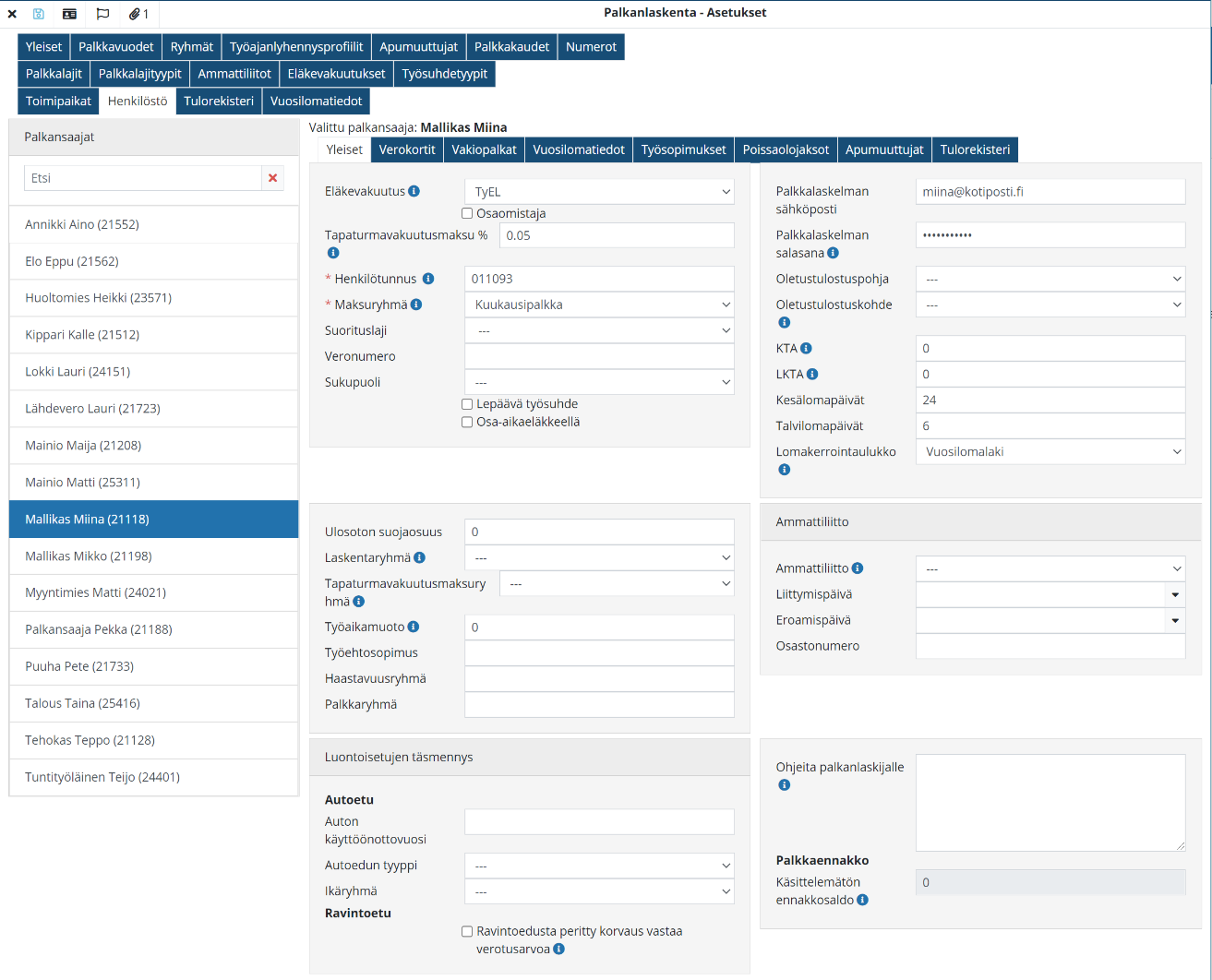Open the Palkkalajit settings tab

(x=54, y=74)
